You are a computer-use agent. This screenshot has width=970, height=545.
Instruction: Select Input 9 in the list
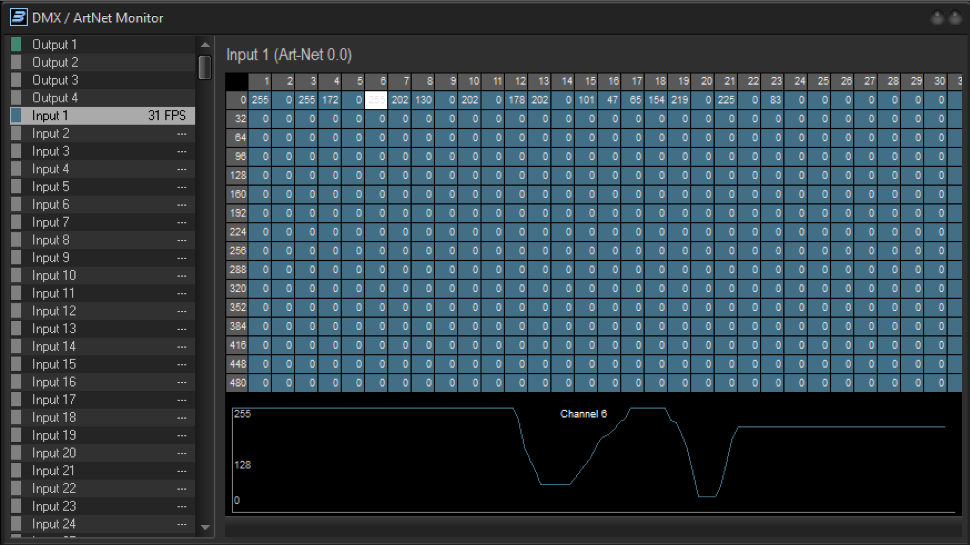[x=103, y=258]
